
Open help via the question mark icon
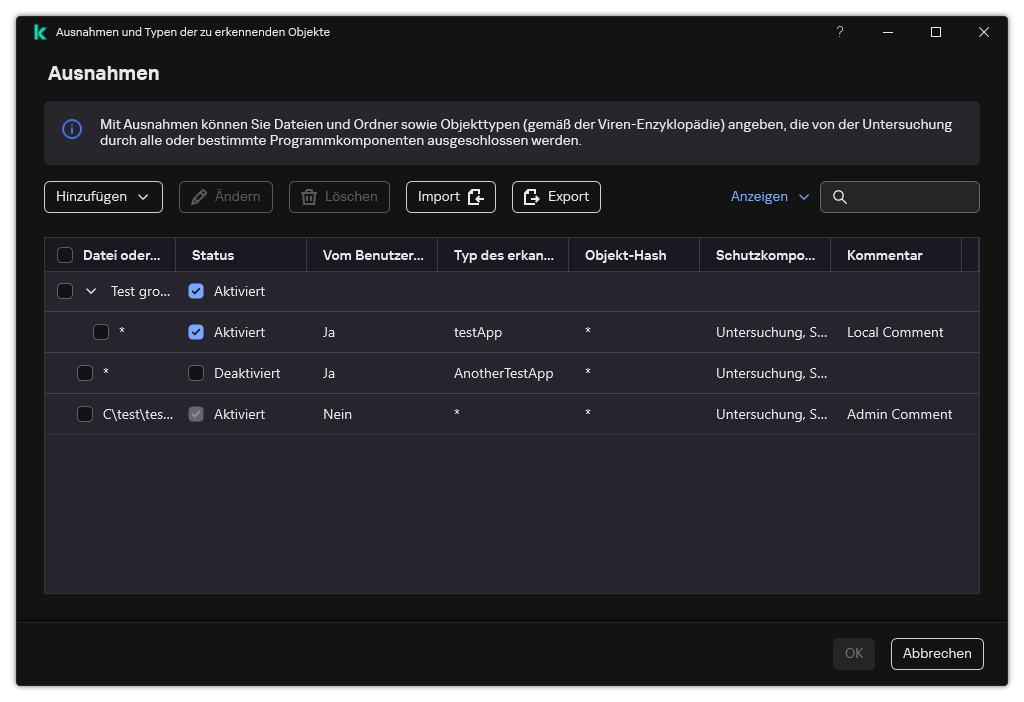(x=840, y=32)
